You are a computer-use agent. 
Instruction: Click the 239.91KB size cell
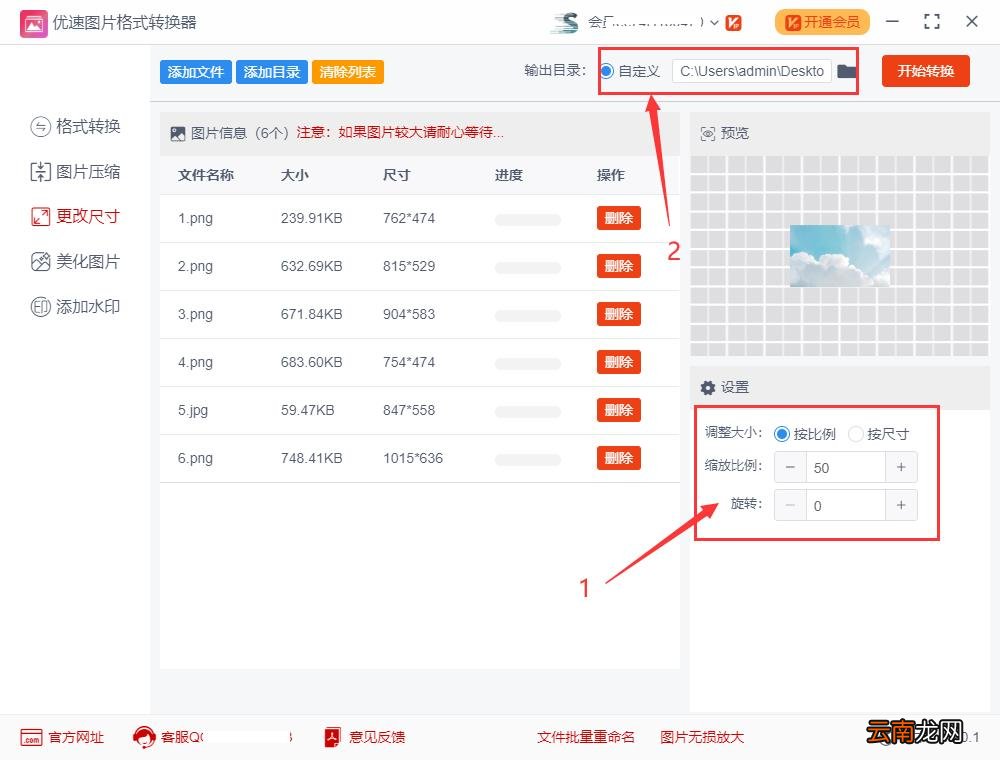pos(311,218)
